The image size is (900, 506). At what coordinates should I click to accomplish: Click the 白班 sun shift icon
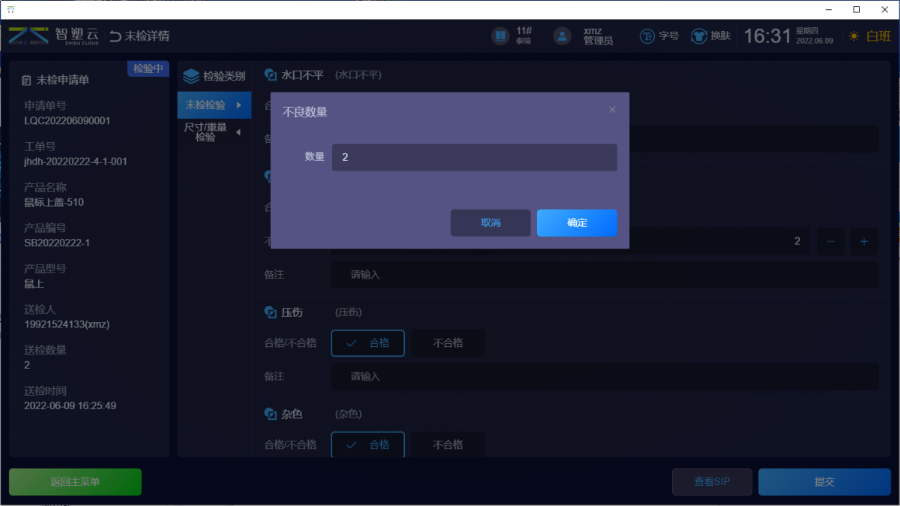(x=854, y=36)
